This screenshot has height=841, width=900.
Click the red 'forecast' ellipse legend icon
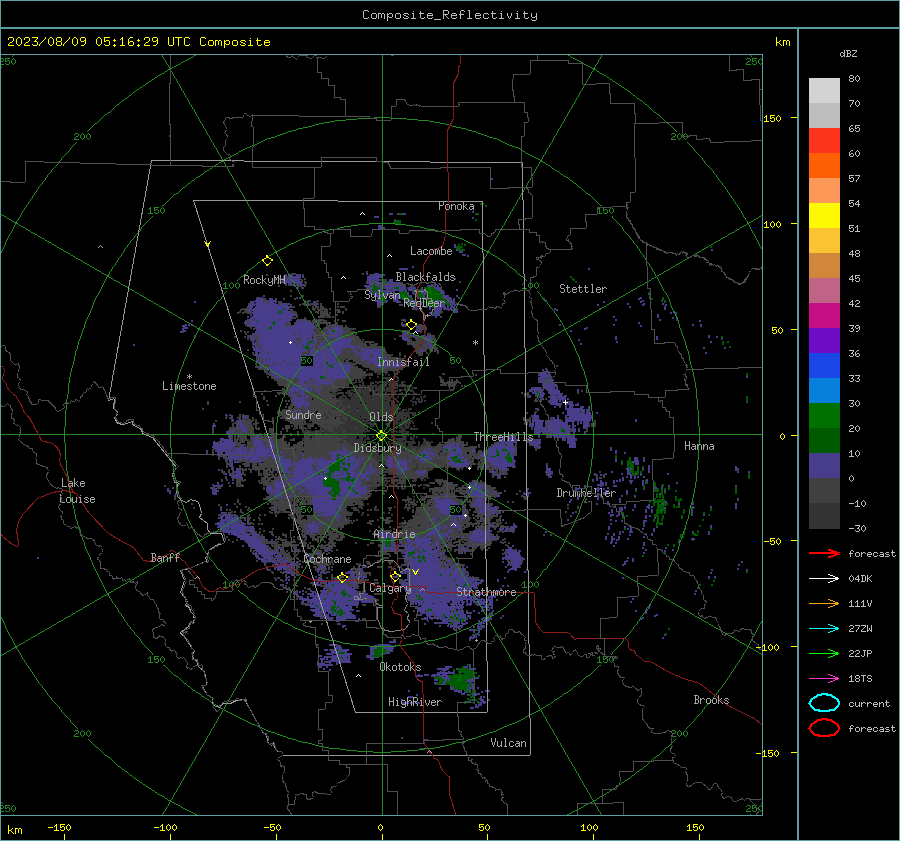[x=824, y=728]
